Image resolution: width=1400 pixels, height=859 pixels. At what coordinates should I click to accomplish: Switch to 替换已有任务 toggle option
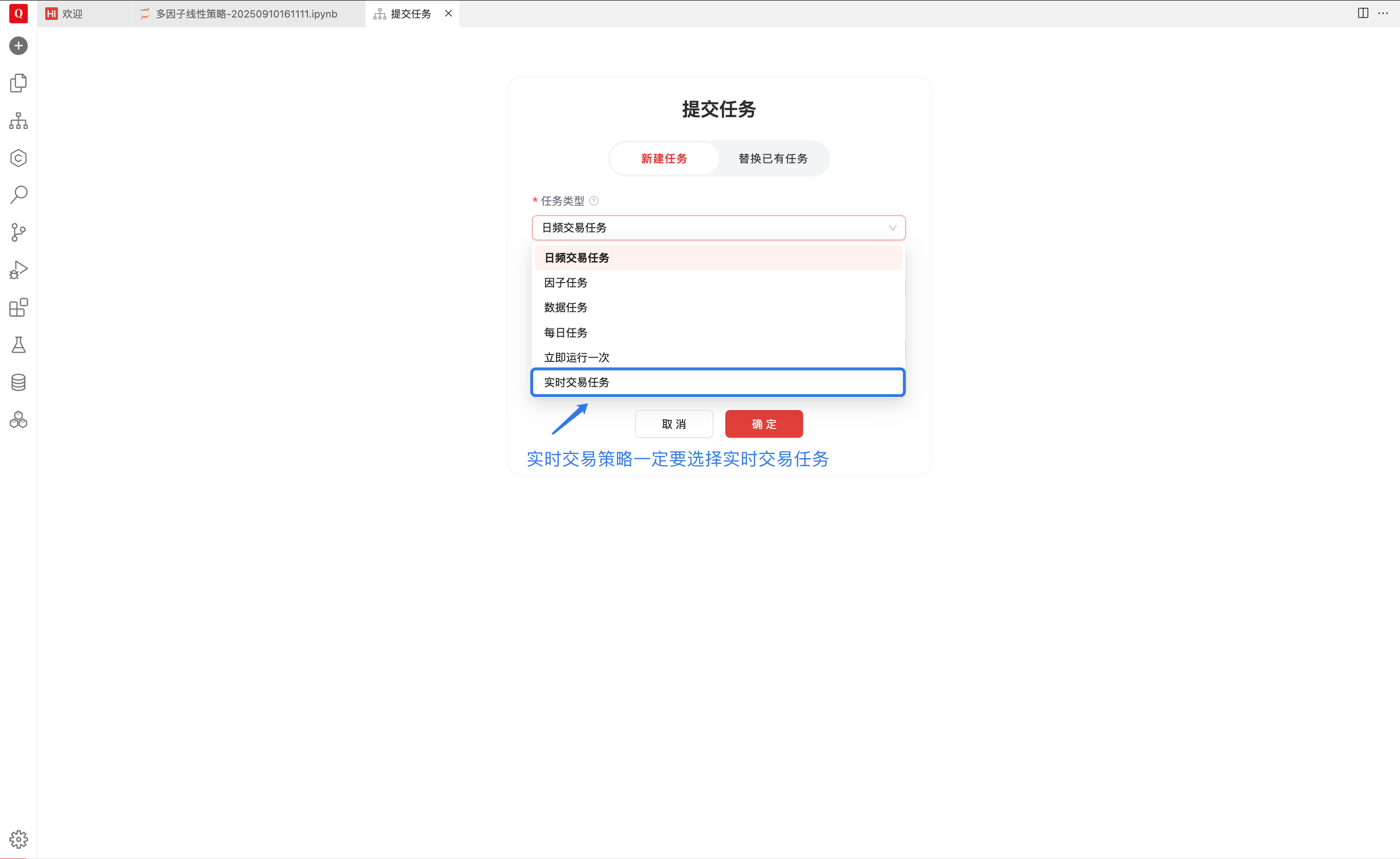[x=773, y=159]
